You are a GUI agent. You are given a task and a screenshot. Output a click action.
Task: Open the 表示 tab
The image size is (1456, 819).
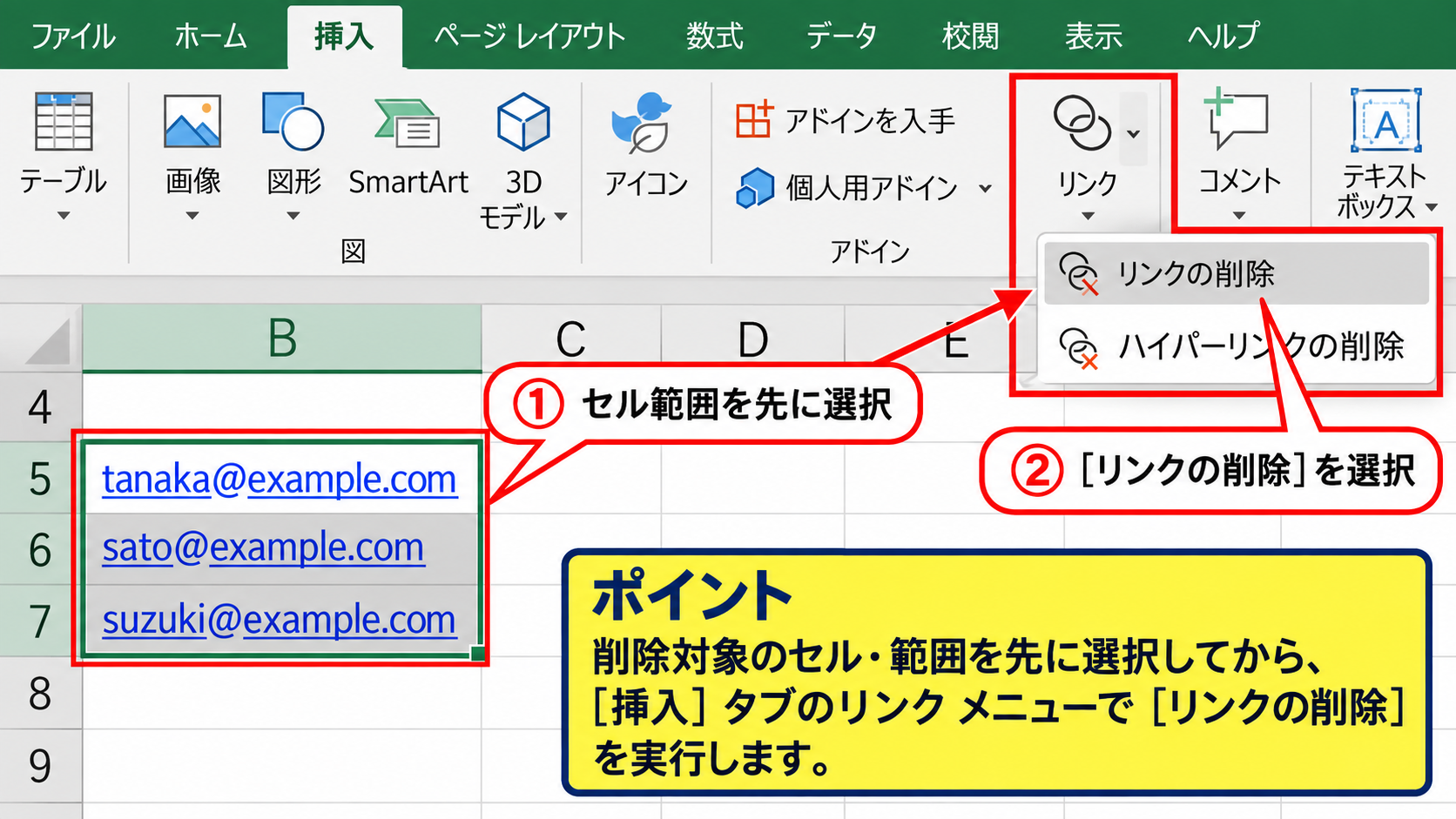(1095, 36)
